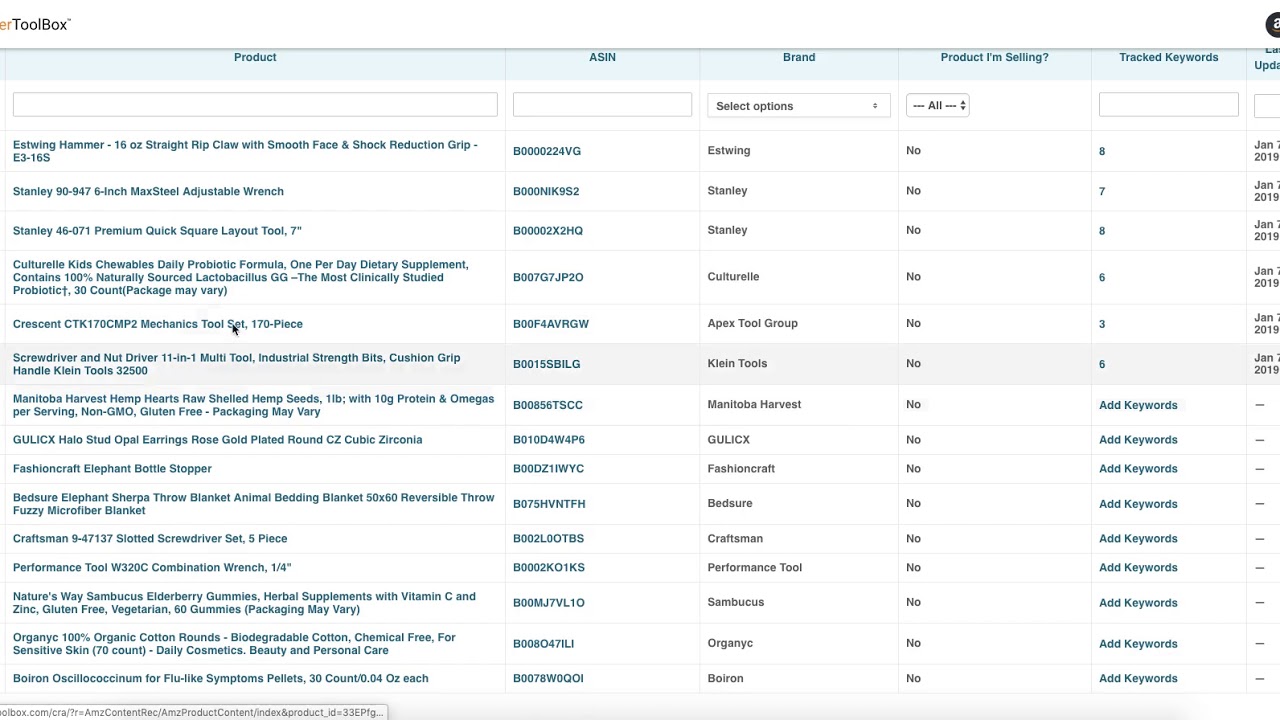Click ASIN B0078W0QOI
This screenshot has height=720, width=1280.
(548, 678)
